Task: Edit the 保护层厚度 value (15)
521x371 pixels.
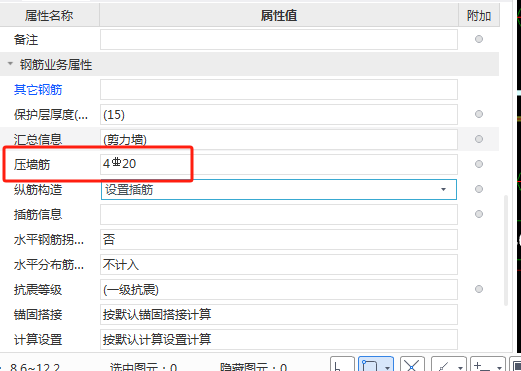Action: [x=279, y=114]
